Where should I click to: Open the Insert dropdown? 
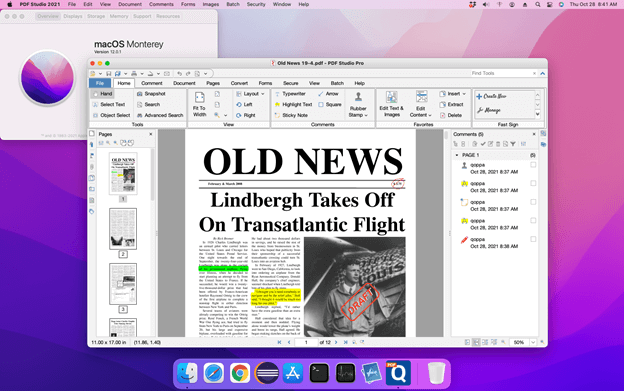click(x=452, y=94)
